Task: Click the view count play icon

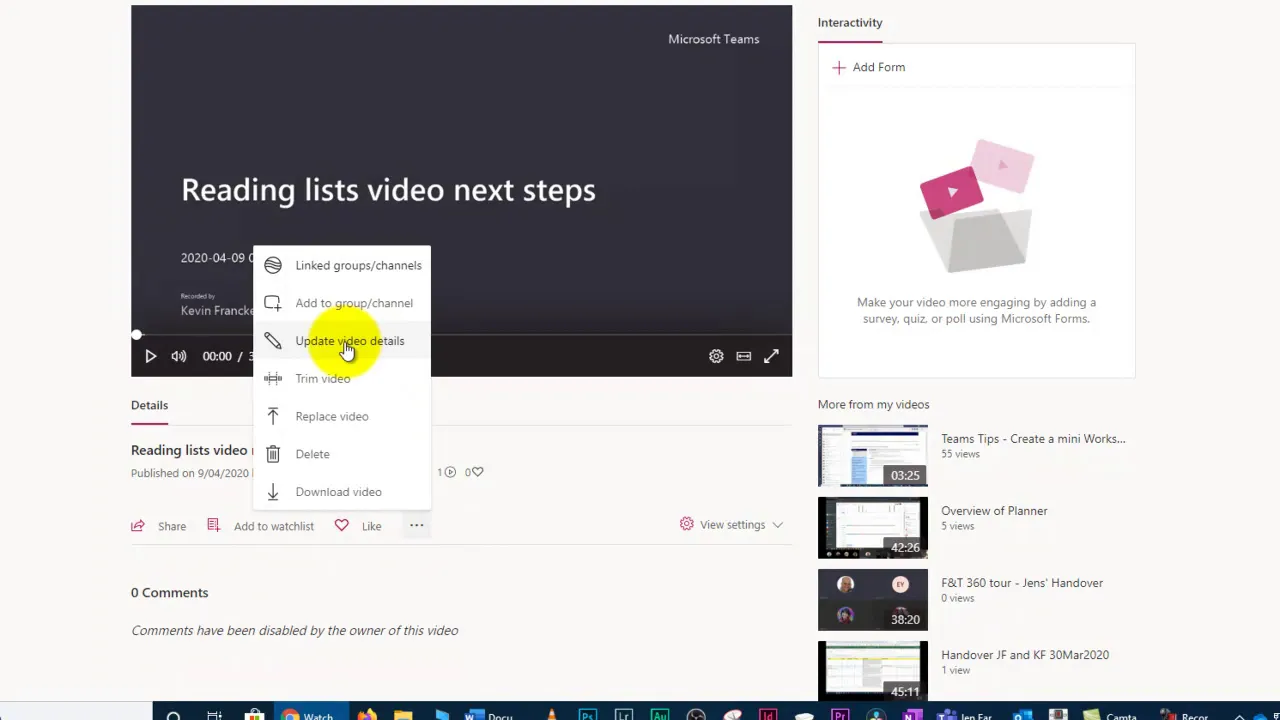Action: click(x=450, y=472)
